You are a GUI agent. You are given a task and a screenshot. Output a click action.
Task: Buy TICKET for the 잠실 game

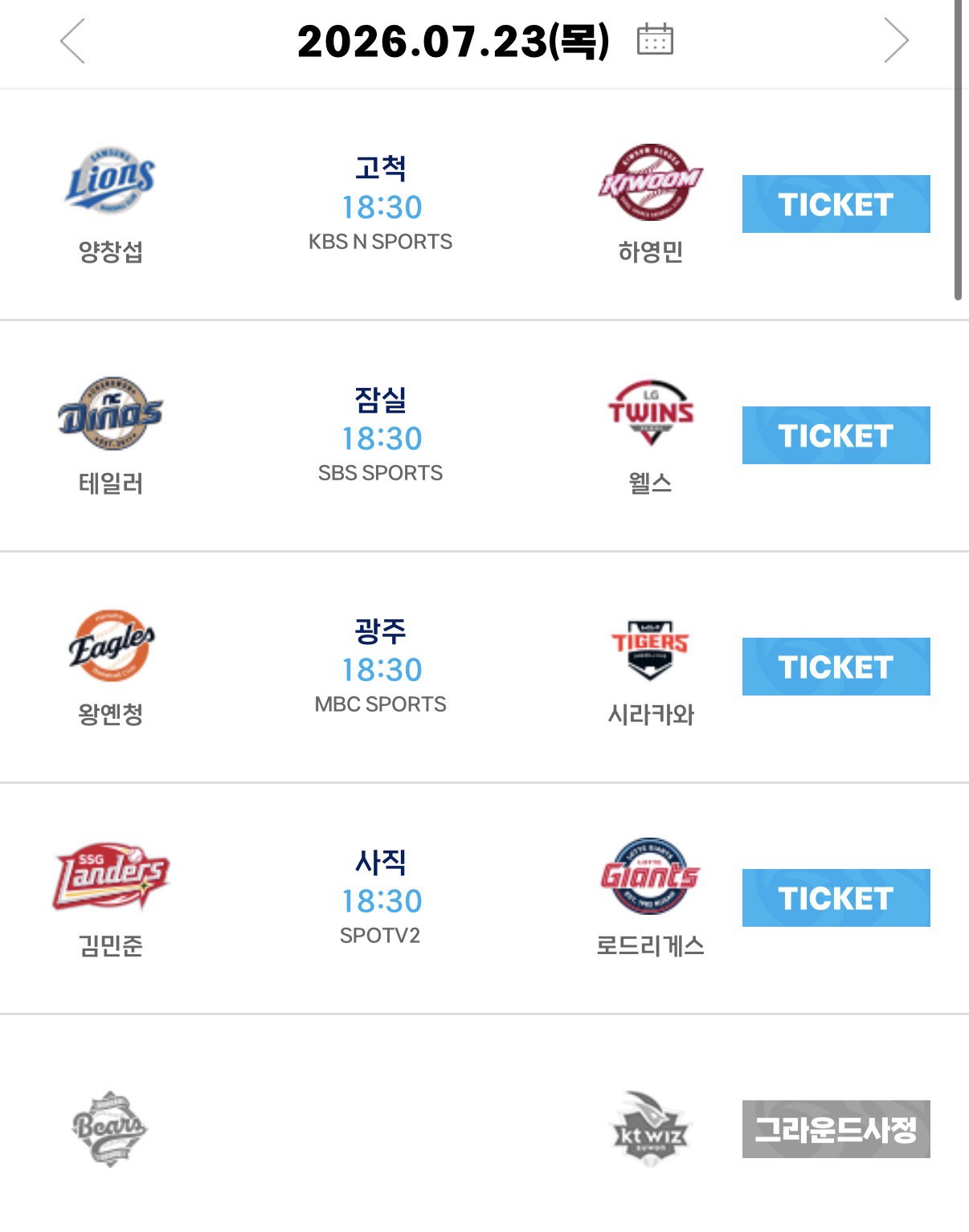[x=836, y=435]
